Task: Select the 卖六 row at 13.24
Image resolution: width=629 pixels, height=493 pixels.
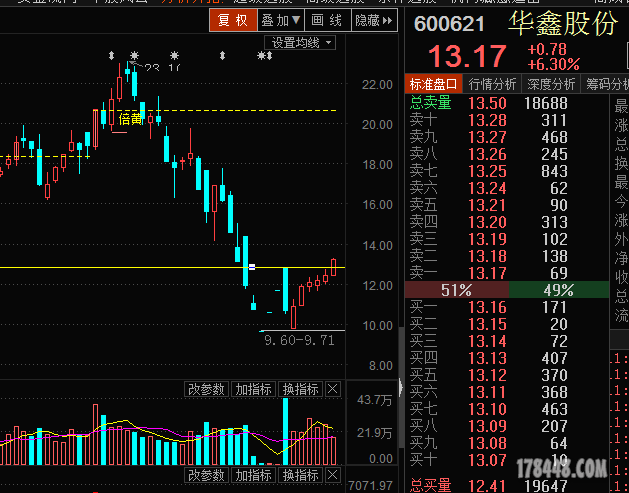Action: coord(507,188)
